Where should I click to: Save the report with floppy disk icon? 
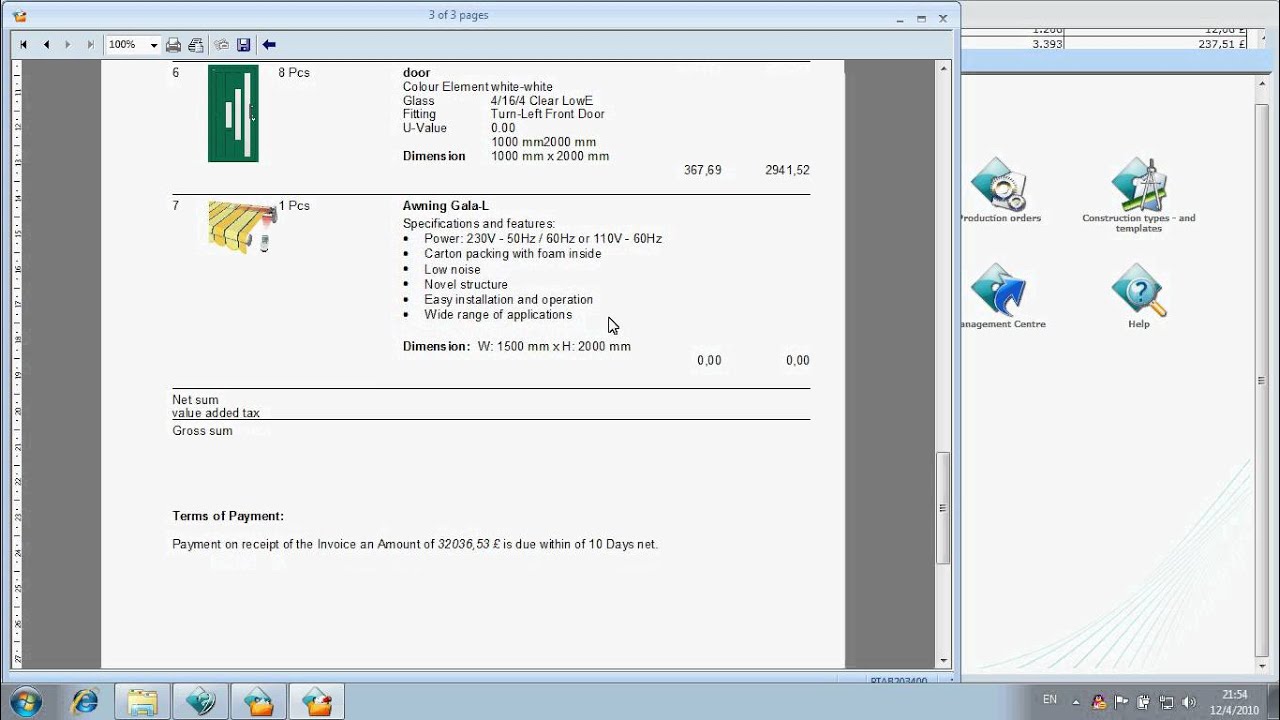coord(243,45)
